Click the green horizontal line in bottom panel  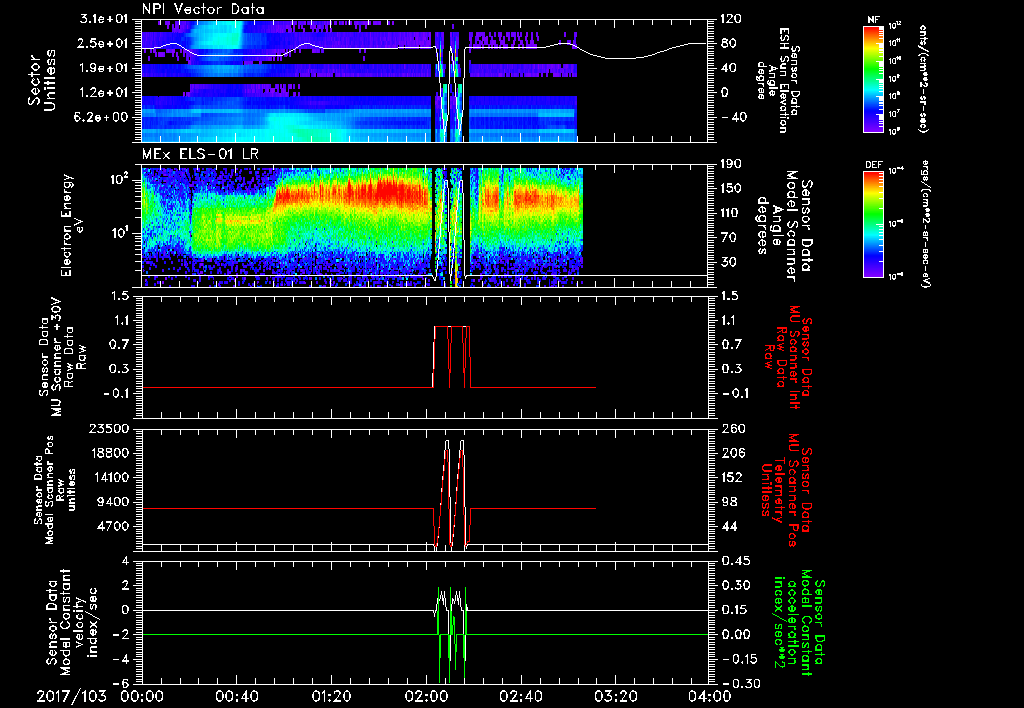280,634
